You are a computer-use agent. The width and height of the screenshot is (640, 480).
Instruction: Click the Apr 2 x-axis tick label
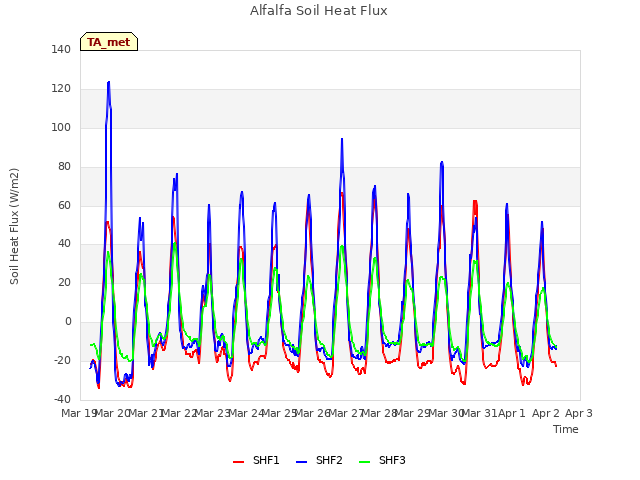pos(546,413)
